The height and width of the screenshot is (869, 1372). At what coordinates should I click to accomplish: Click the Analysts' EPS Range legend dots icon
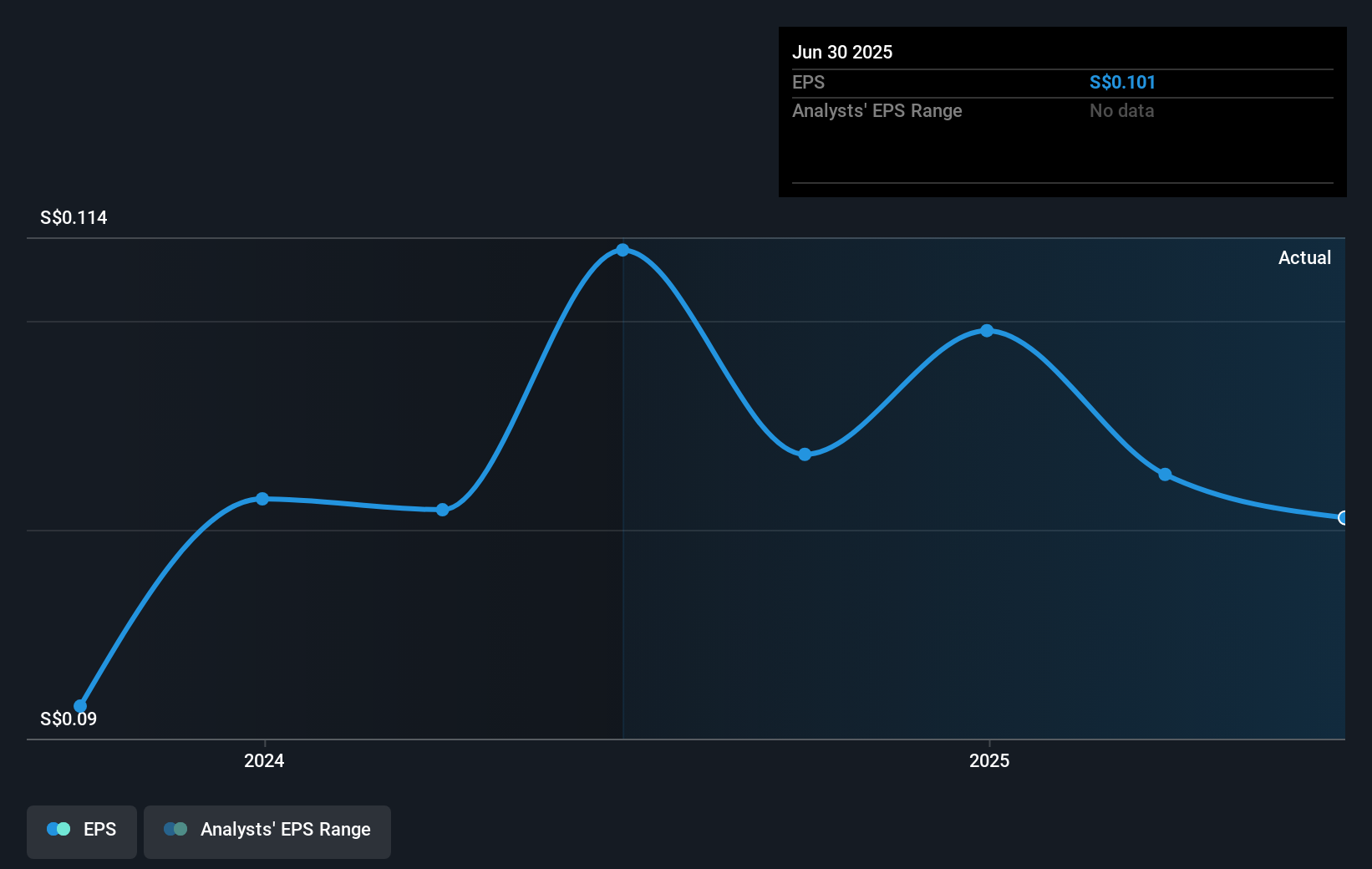point(175,829)
